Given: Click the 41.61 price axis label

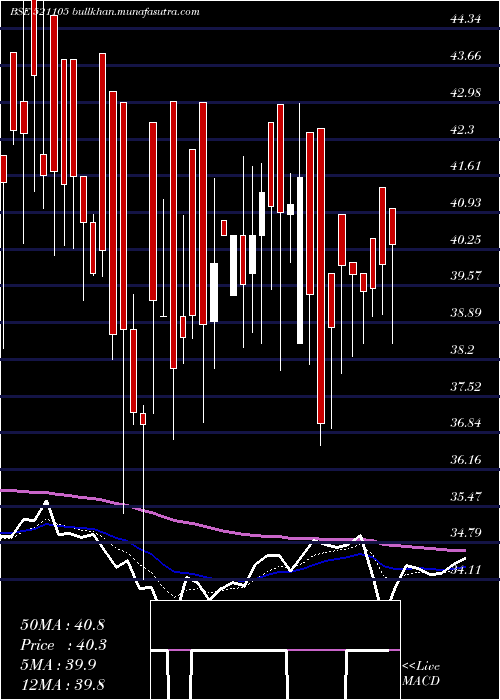Looking at the screenshot, I should [467, 166].
